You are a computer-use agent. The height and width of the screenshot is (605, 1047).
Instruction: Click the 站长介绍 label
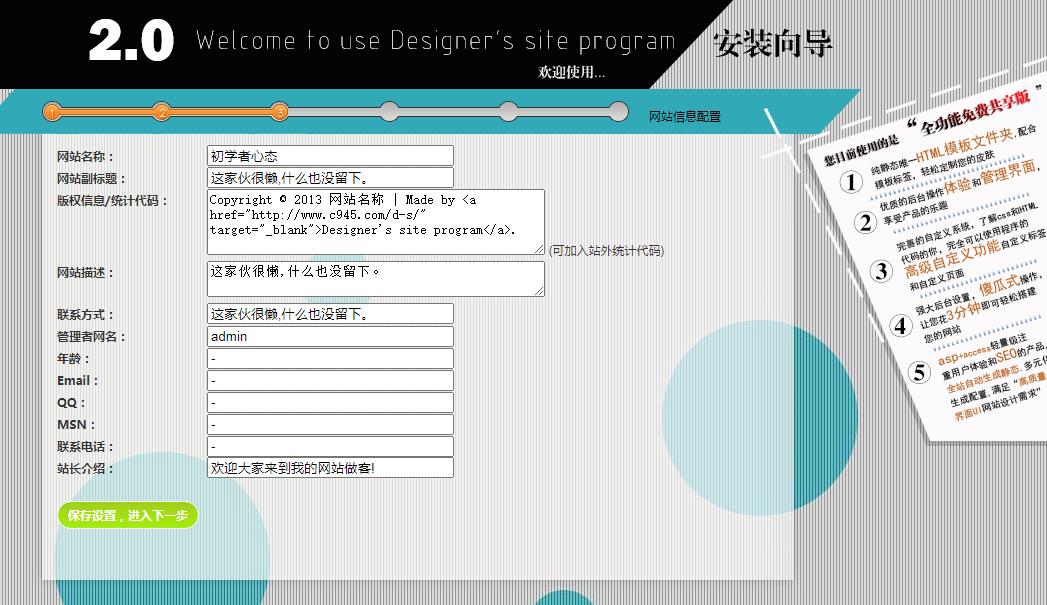[x=85, y=469]
